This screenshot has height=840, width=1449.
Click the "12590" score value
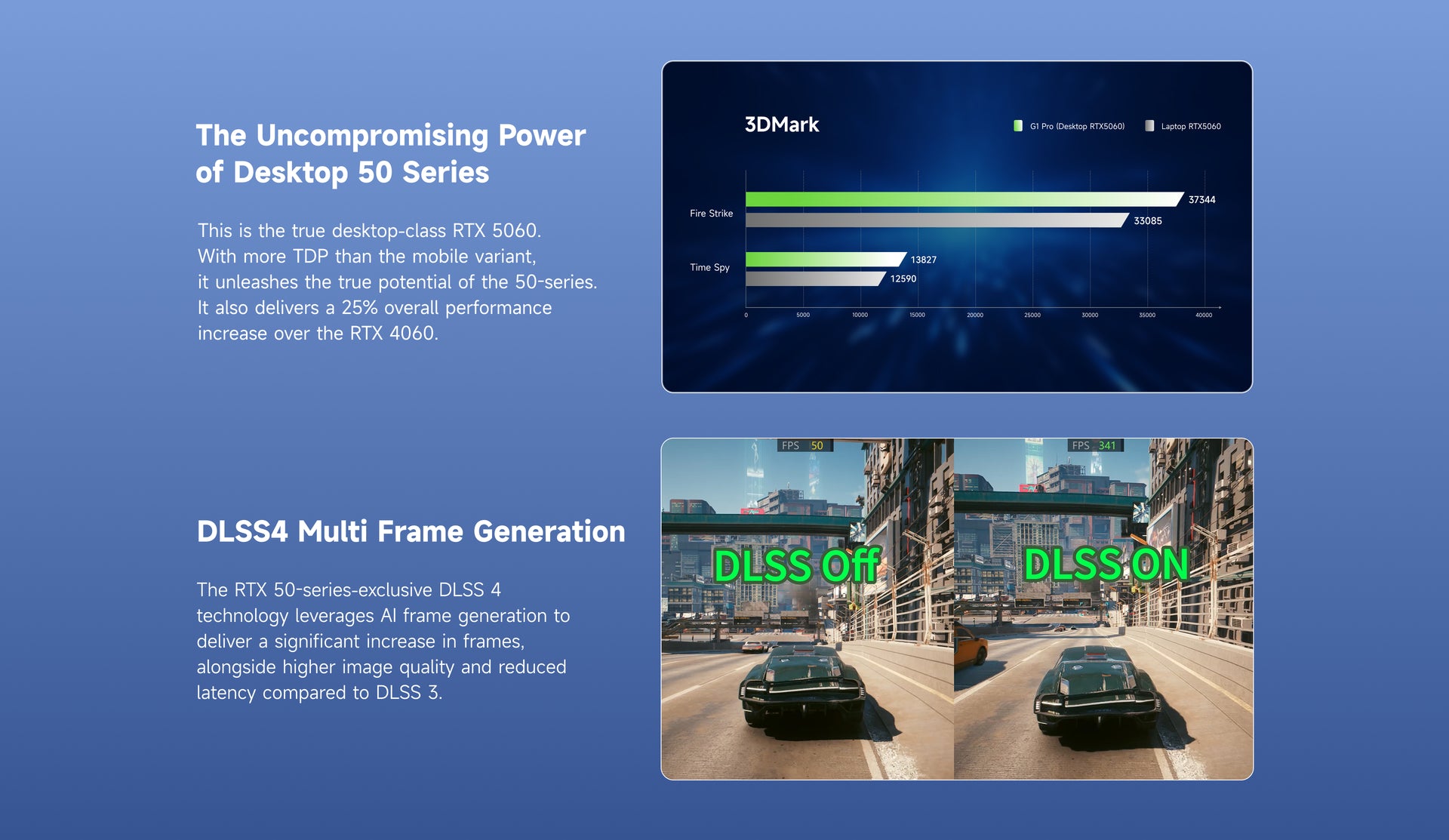(903, 278)
